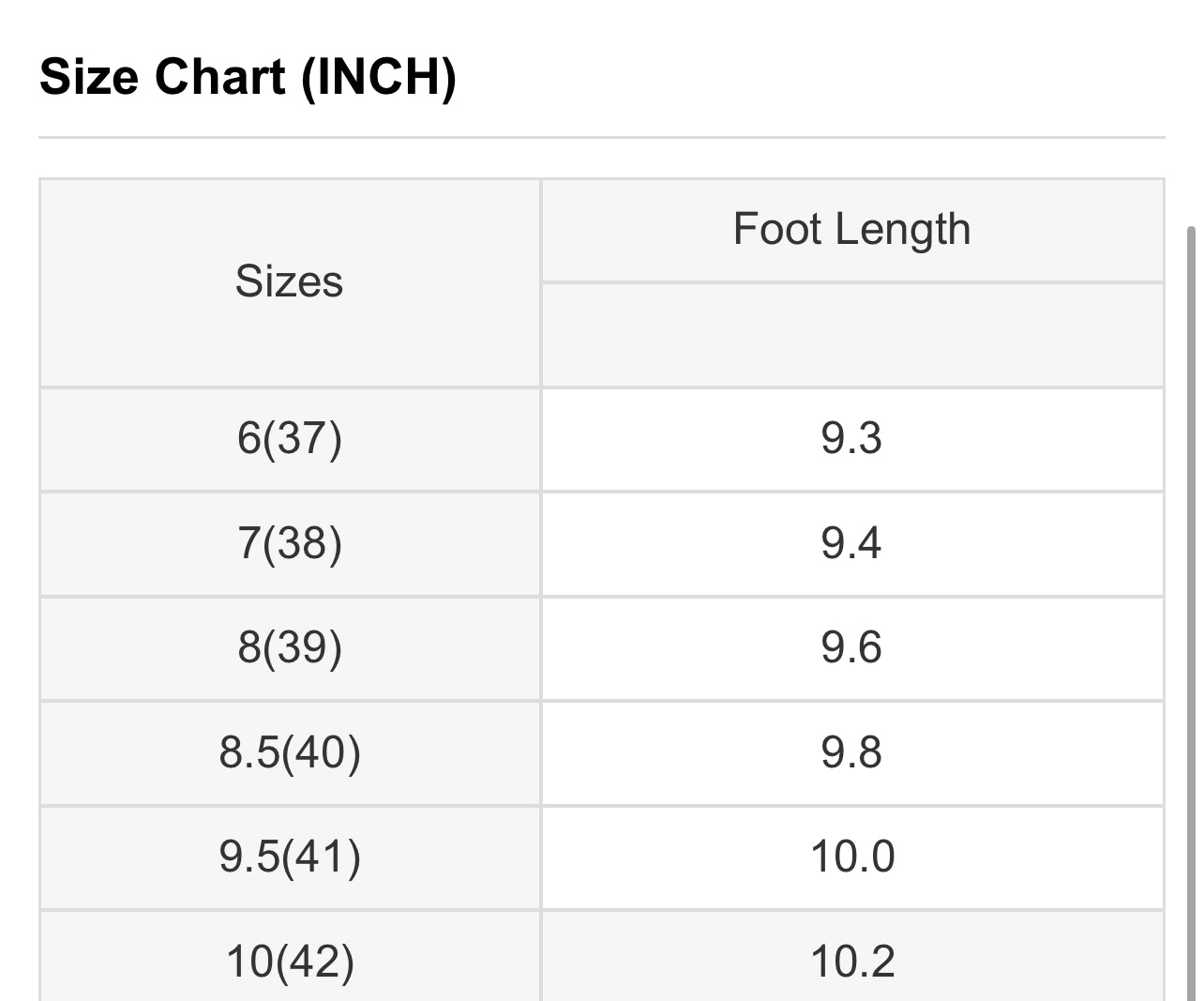Select the 10(42) size cell
The width and height of the screenshot is (1204, 1001).
[x=289, y=961]
